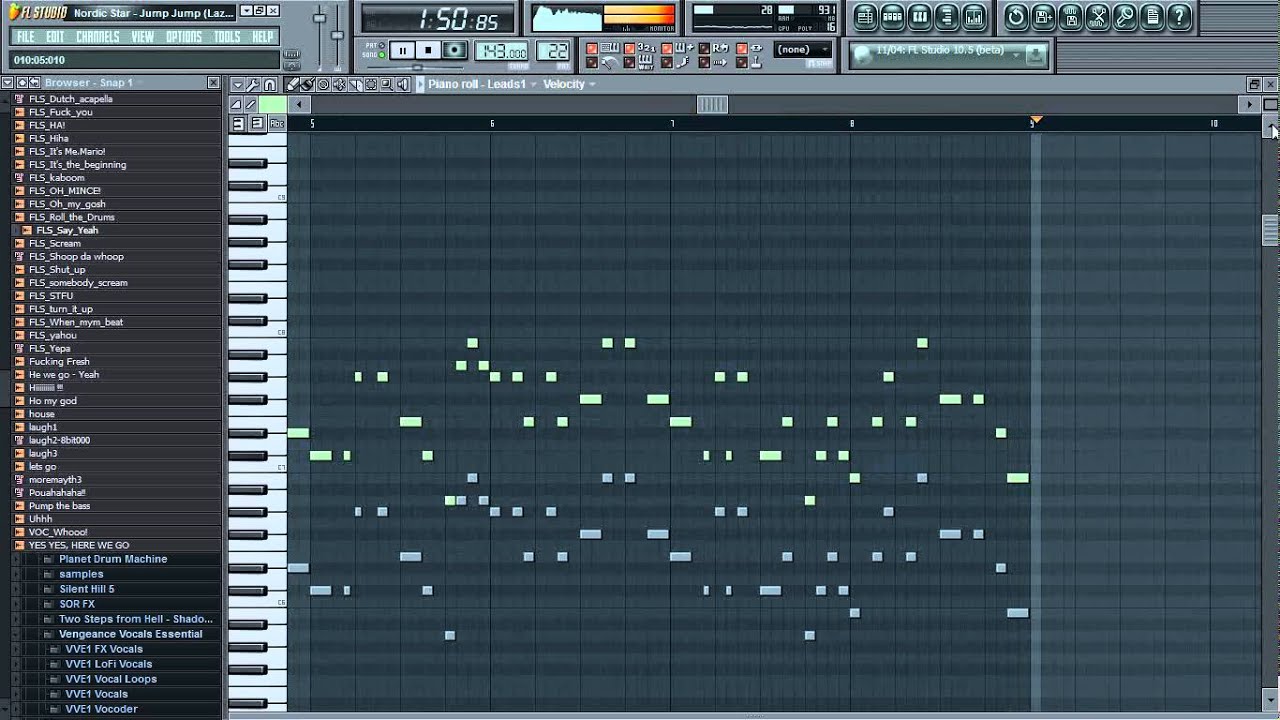Open the piano roll options menu arrow
The width and height of the screenshot is (1280, 720).
pos(237,85)
